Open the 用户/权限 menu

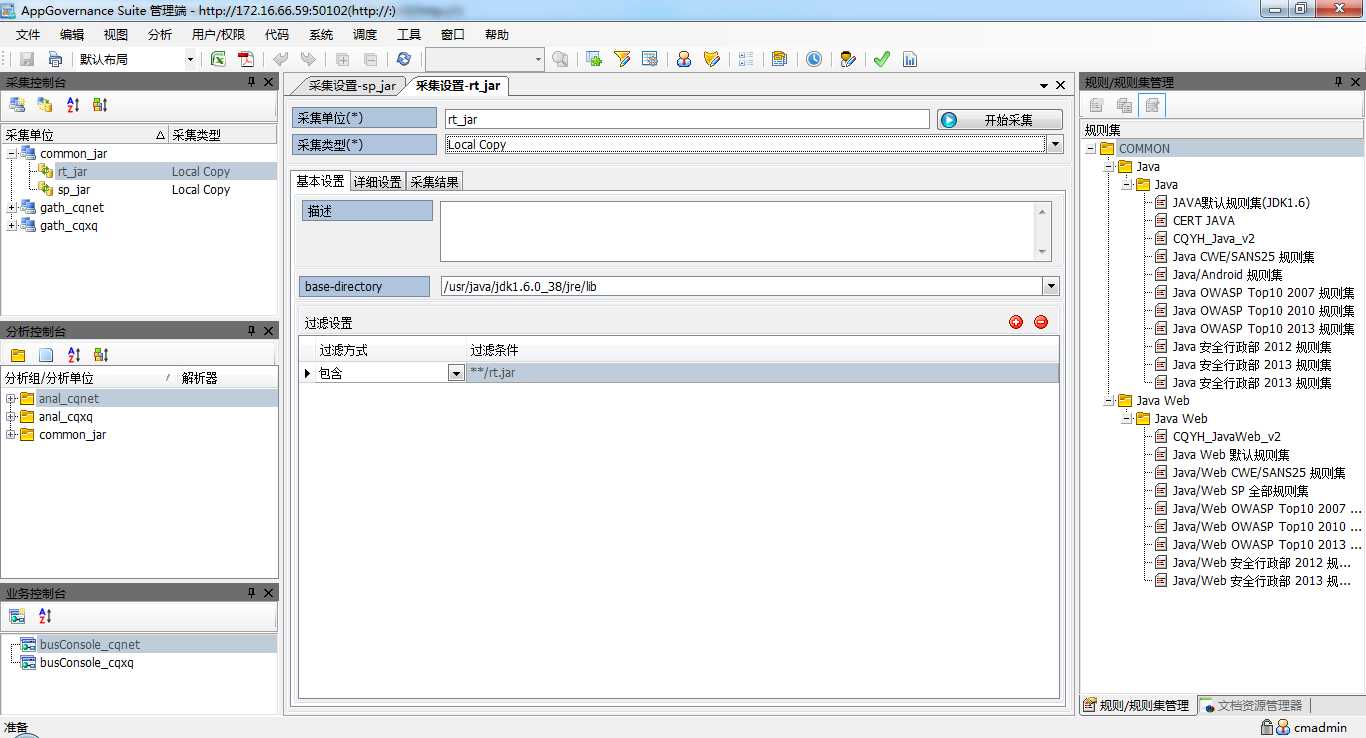click(218, 34)
